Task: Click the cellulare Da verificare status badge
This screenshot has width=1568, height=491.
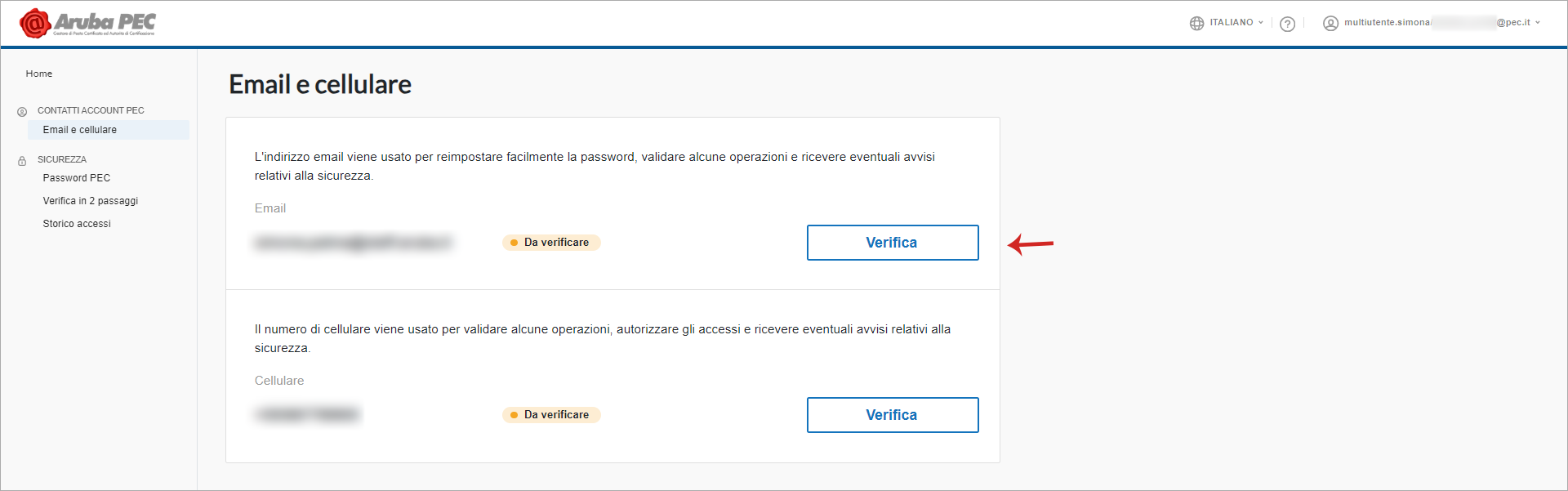Action: (x=551, y=415)
